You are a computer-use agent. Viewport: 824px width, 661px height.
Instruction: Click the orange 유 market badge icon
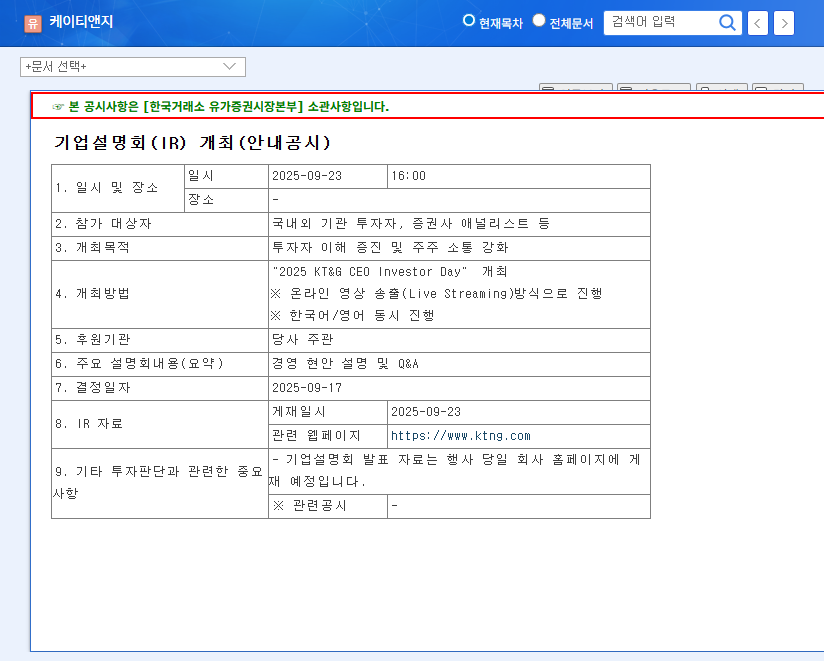pos(33,23)
